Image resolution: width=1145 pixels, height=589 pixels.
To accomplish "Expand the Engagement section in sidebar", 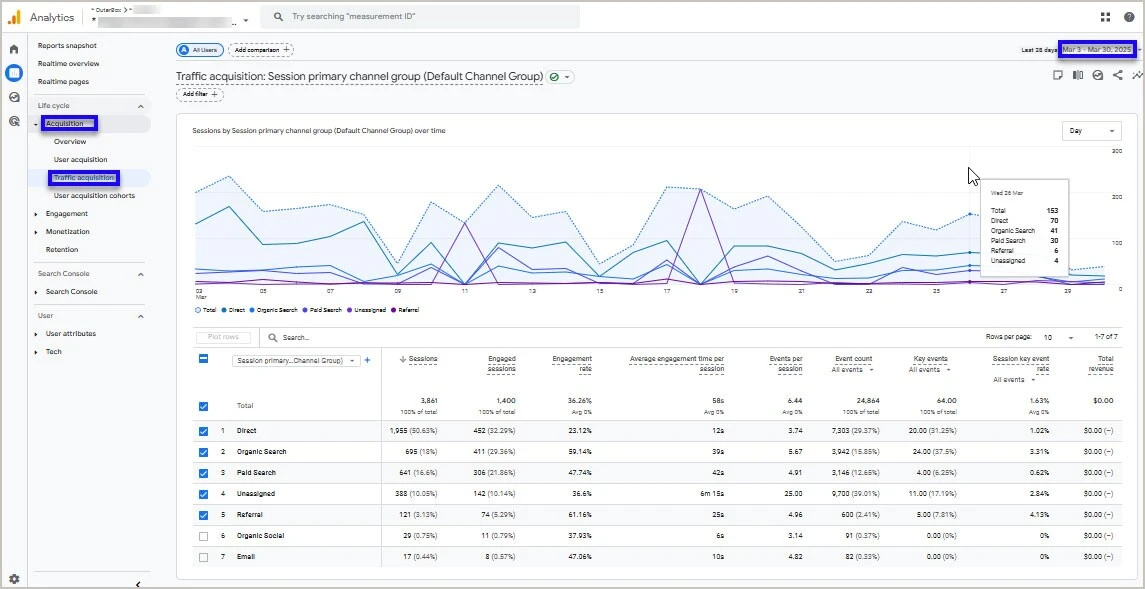I will point(66,214).
